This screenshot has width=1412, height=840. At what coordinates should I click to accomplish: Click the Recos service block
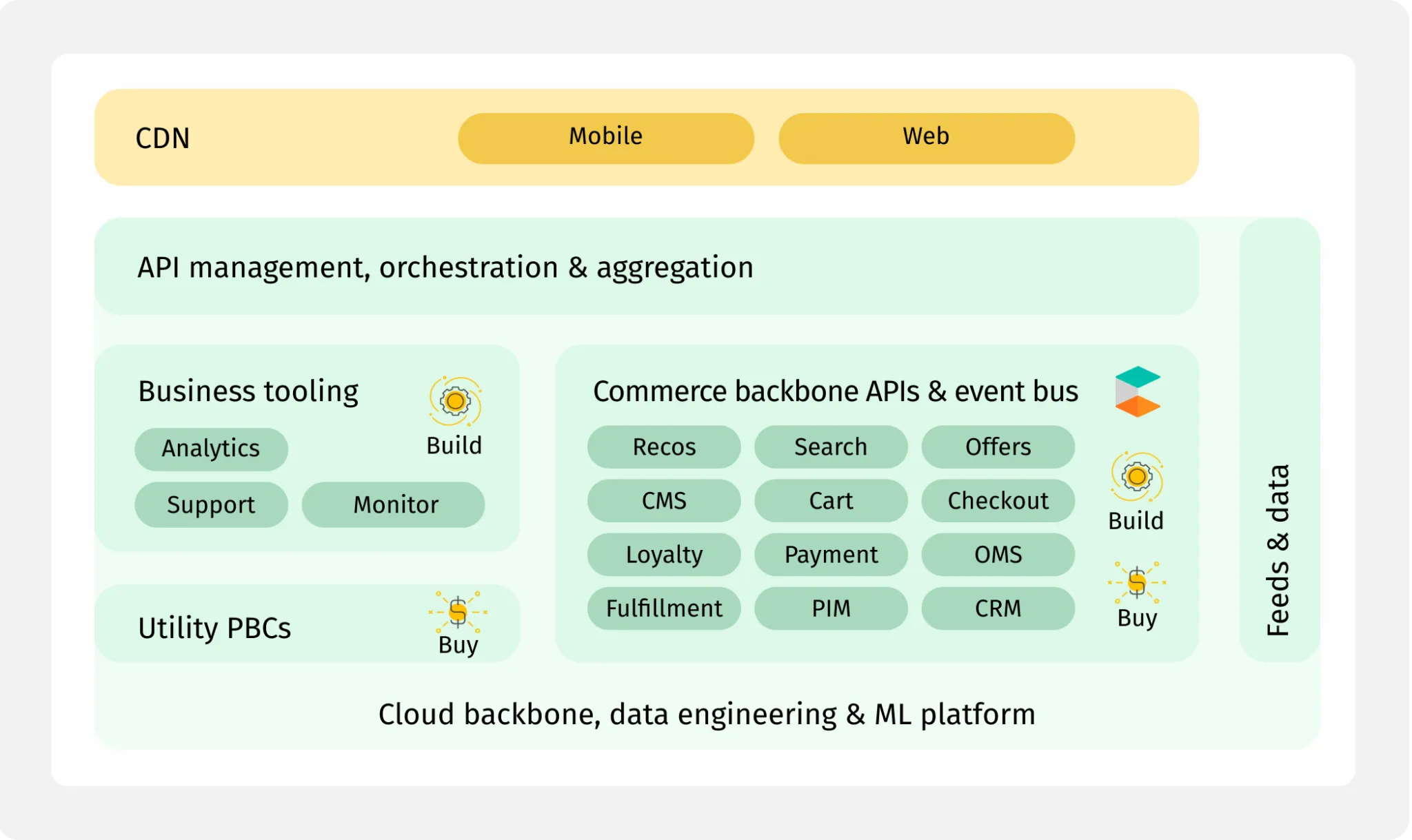663,447
